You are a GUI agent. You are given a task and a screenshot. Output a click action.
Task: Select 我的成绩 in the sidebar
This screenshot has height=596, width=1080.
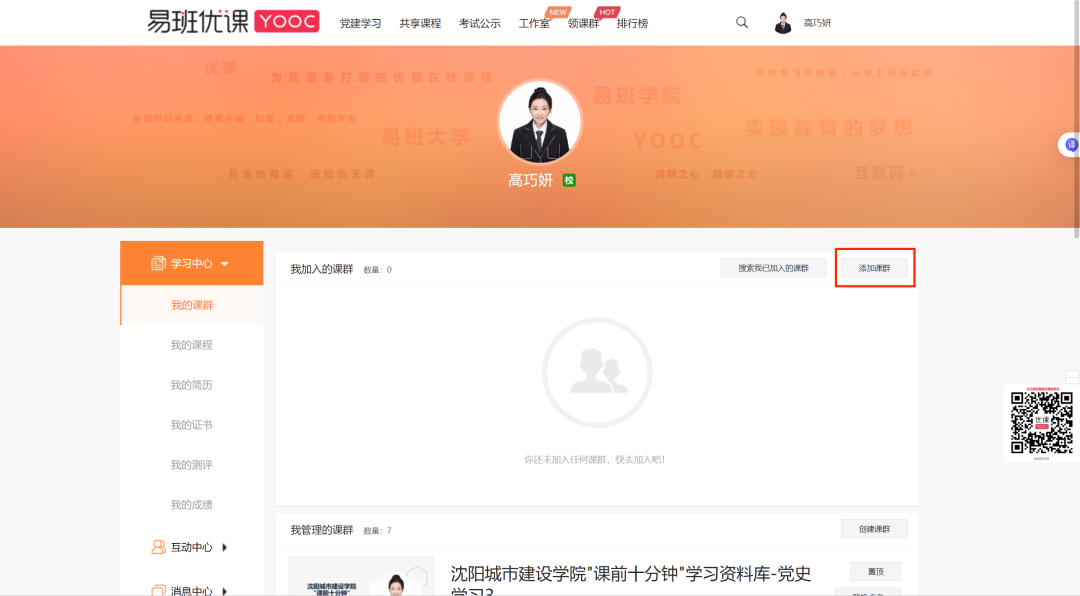coord(191,504)
